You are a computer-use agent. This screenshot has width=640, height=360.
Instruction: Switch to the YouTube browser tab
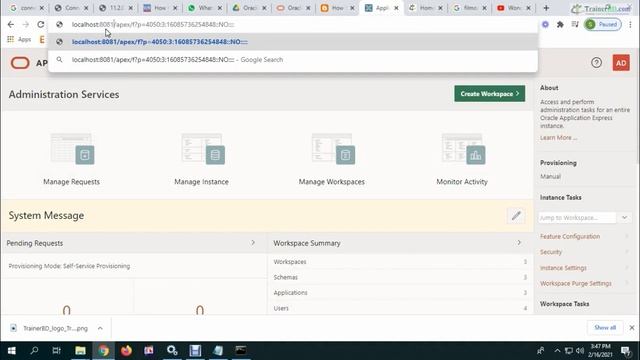pyautogui.click(x=513, y=8)
